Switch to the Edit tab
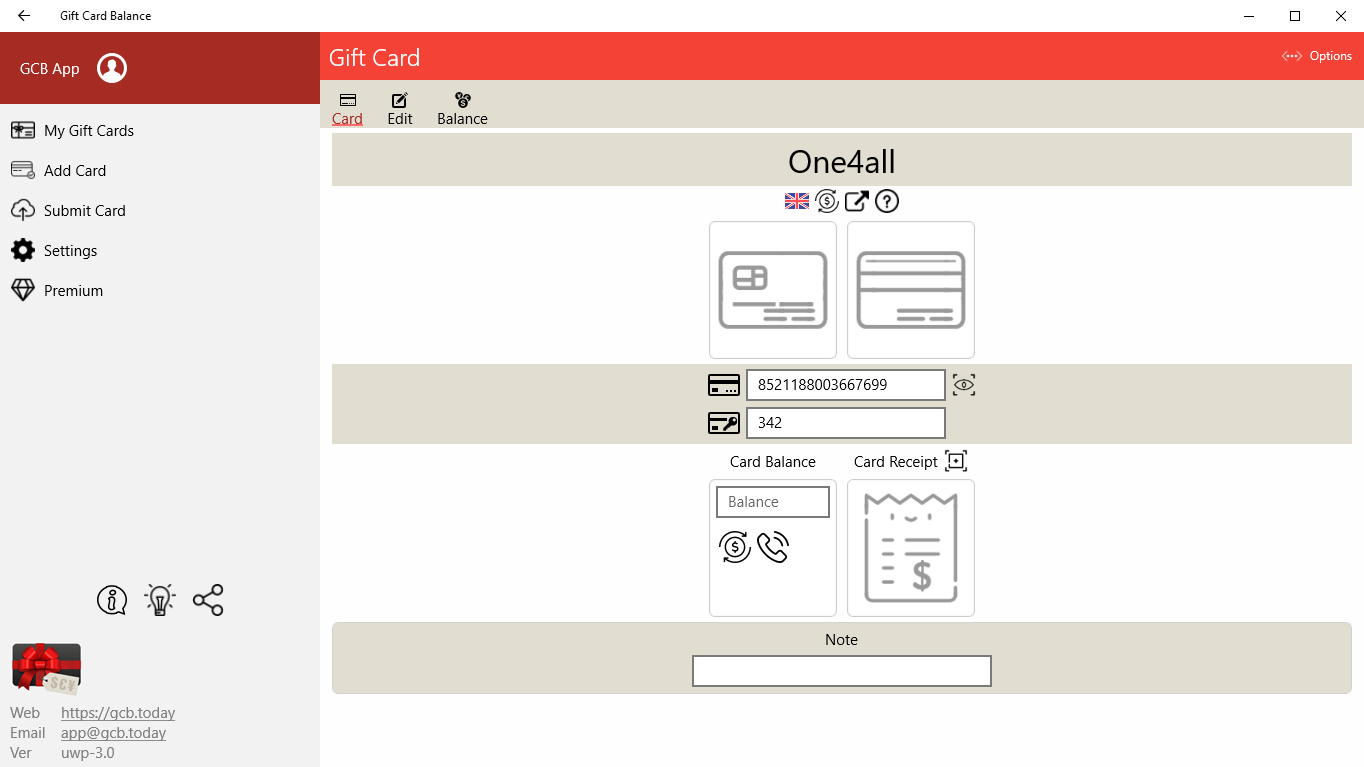 pyautogui.click(x=399, y=107)
